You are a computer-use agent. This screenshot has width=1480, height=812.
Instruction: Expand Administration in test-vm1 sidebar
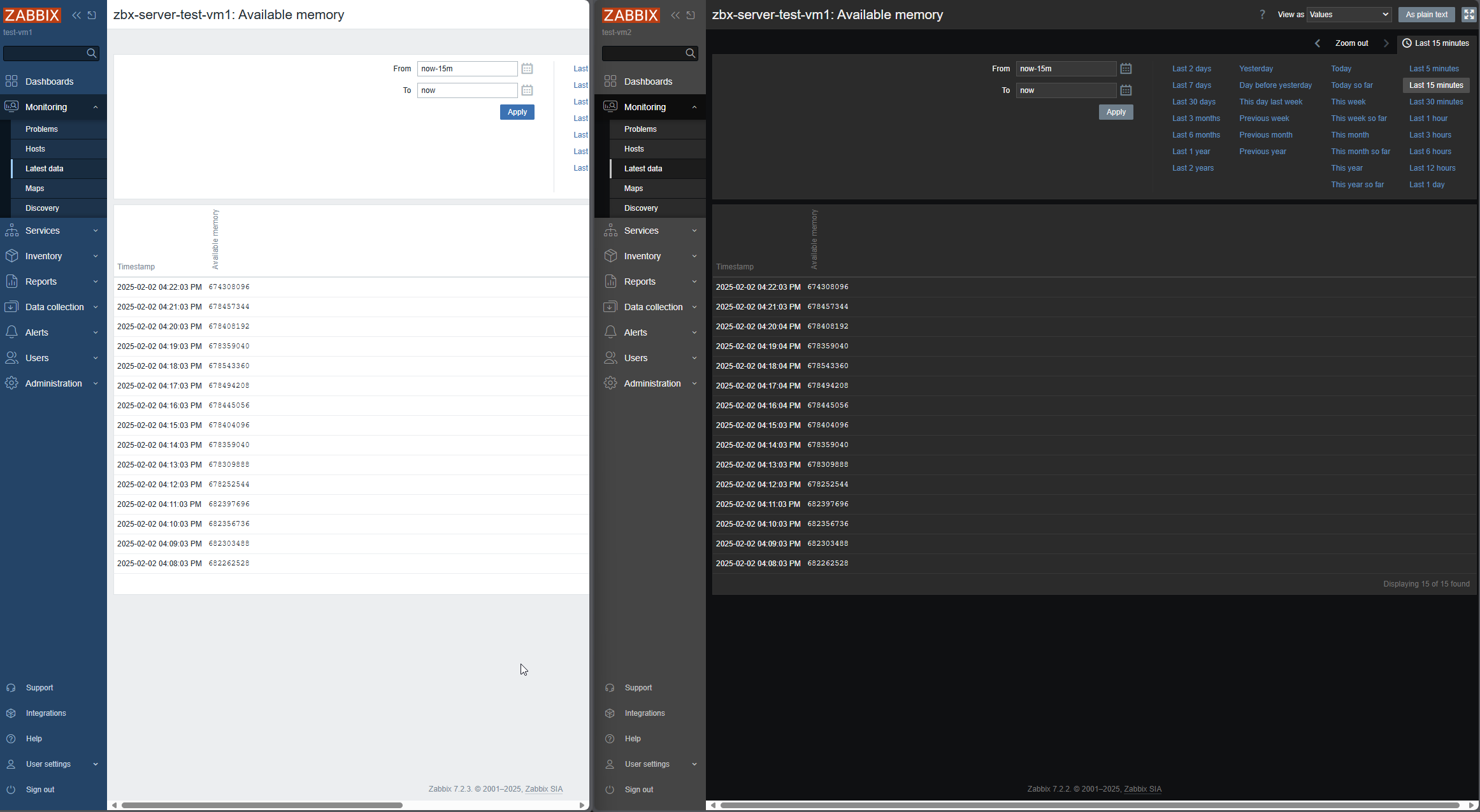pos(54,383)
